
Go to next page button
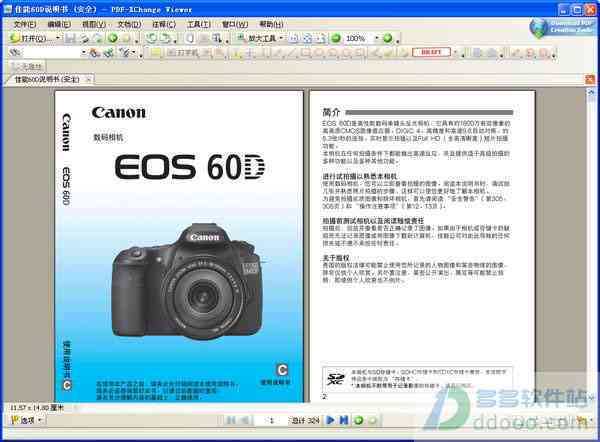(329, 420)
